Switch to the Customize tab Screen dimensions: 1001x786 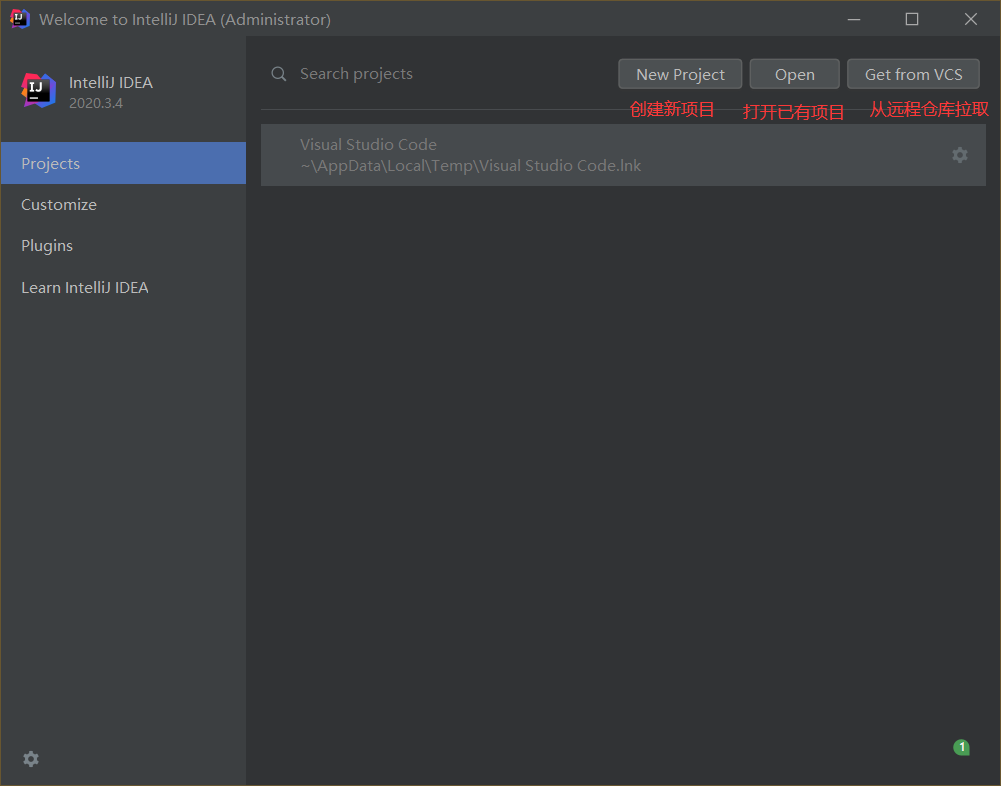(59, 205)
